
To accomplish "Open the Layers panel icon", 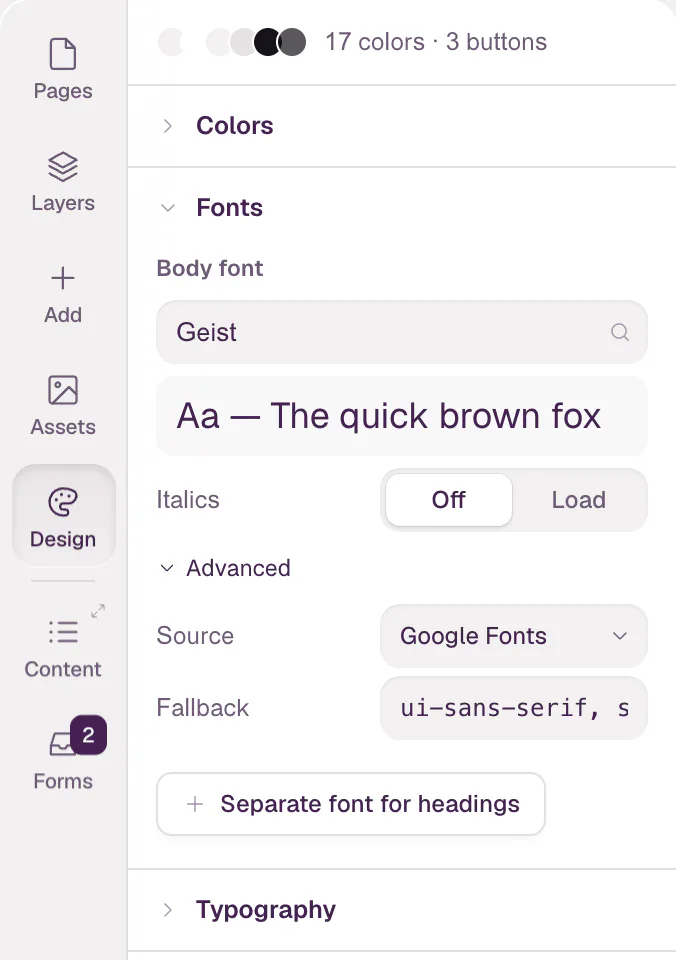I will pyautogui.click(x=62, y=167).
